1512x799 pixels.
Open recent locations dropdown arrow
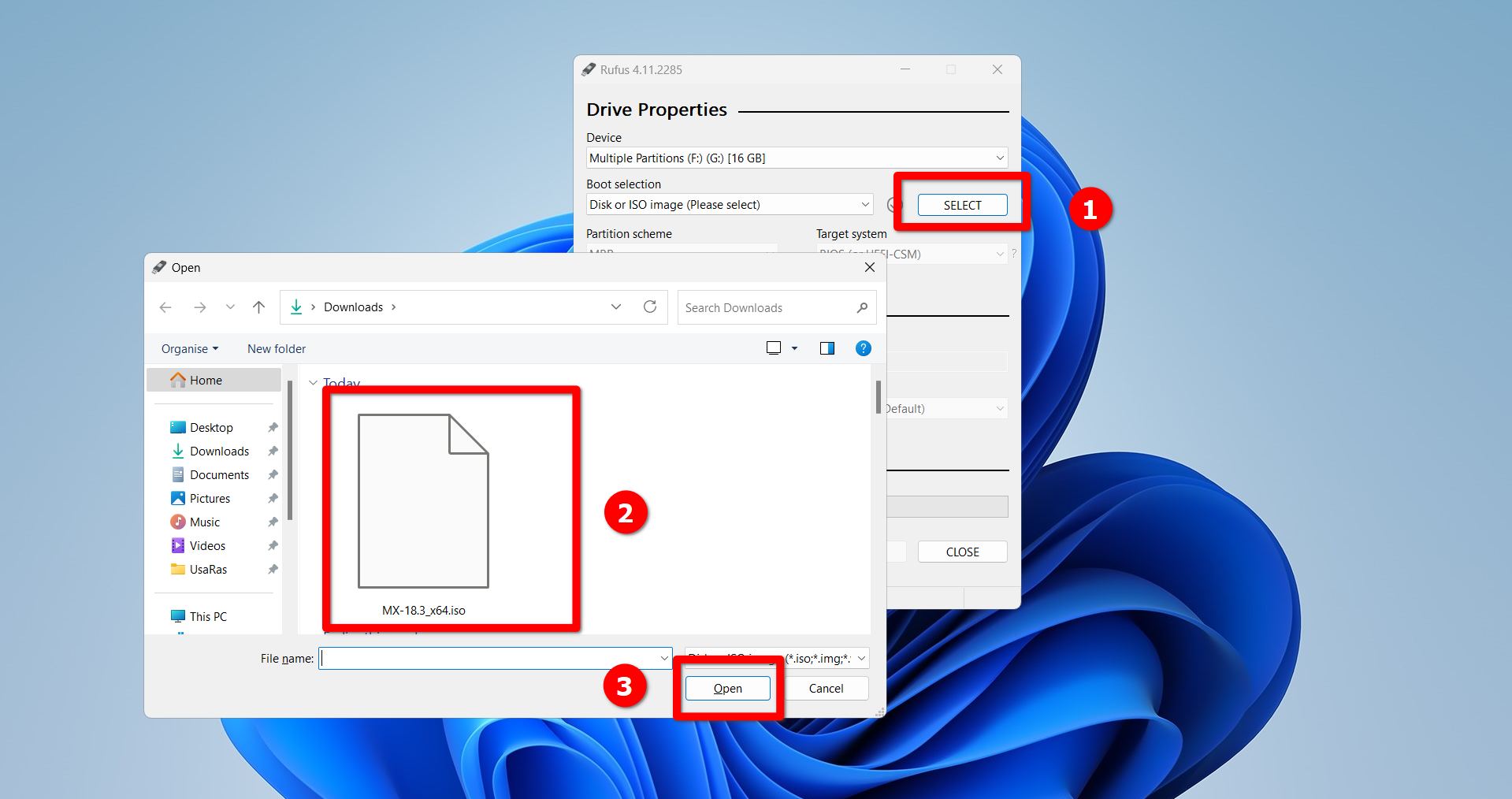click(x=230, y=307)
